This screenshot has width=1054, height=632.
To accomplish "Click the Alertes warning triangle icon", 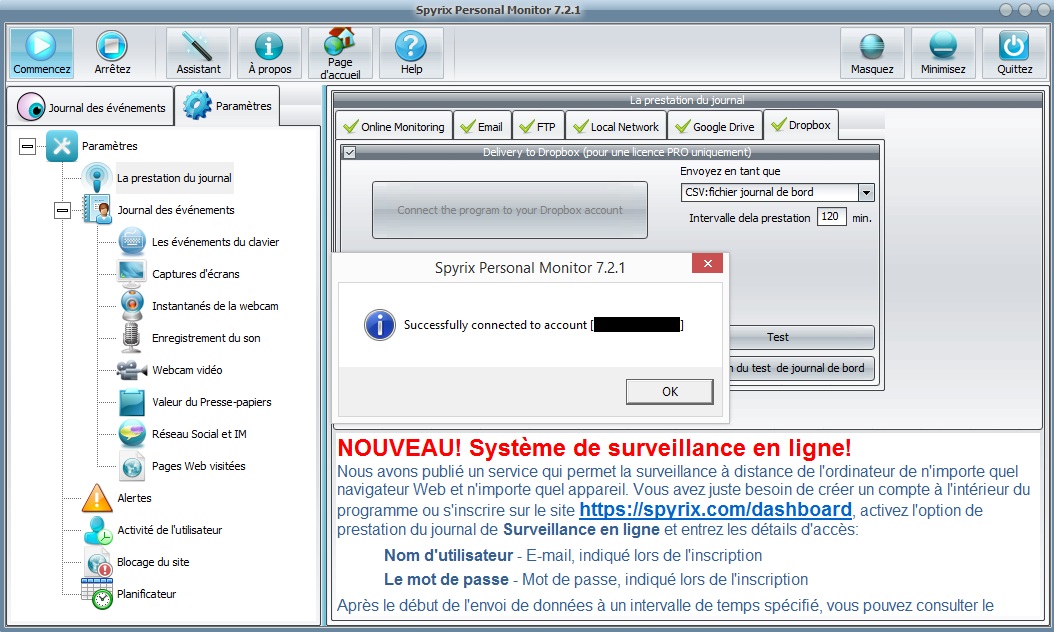I will pyautogui.click(x=97, y=498).
